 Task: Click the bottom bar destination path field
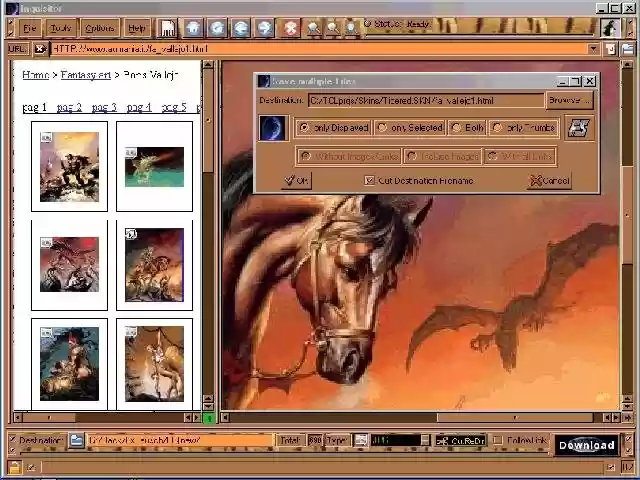pos(180,440)
